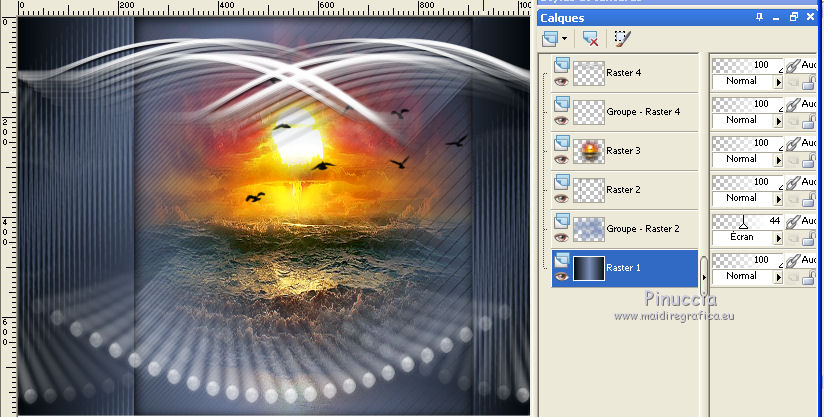
Task: Click the layers pane splitter arrow handle
Action: (704, 277)
